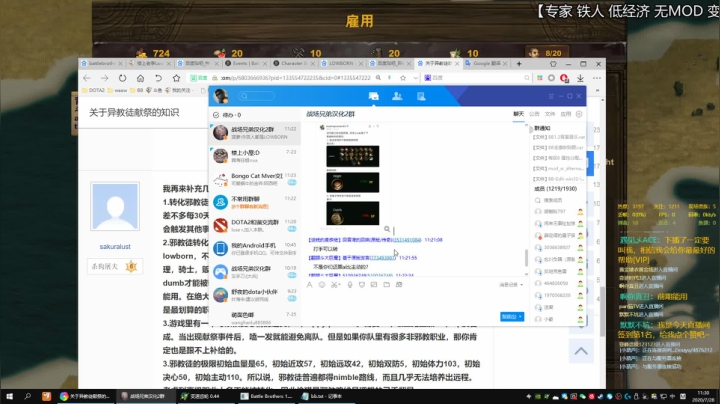Open the emoji picker in chat toolbar
Viewport: 720px width, 404px height.
pos(322,285)
